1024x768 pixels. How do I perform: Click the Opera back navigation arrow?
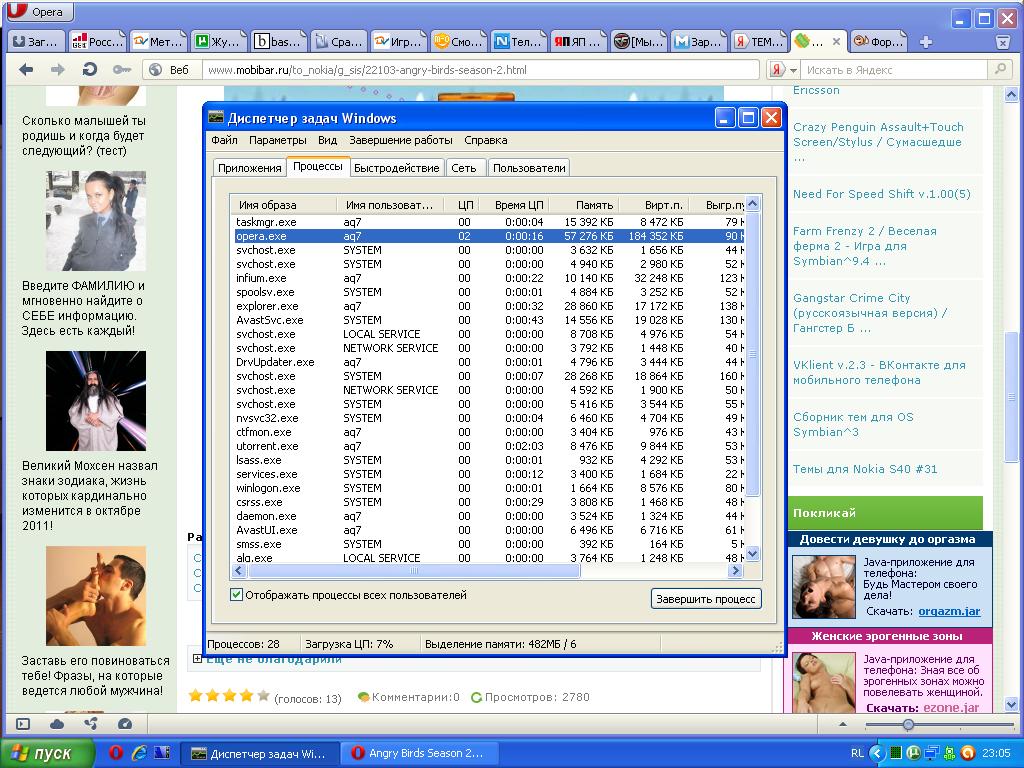click(x=26, y=69)
